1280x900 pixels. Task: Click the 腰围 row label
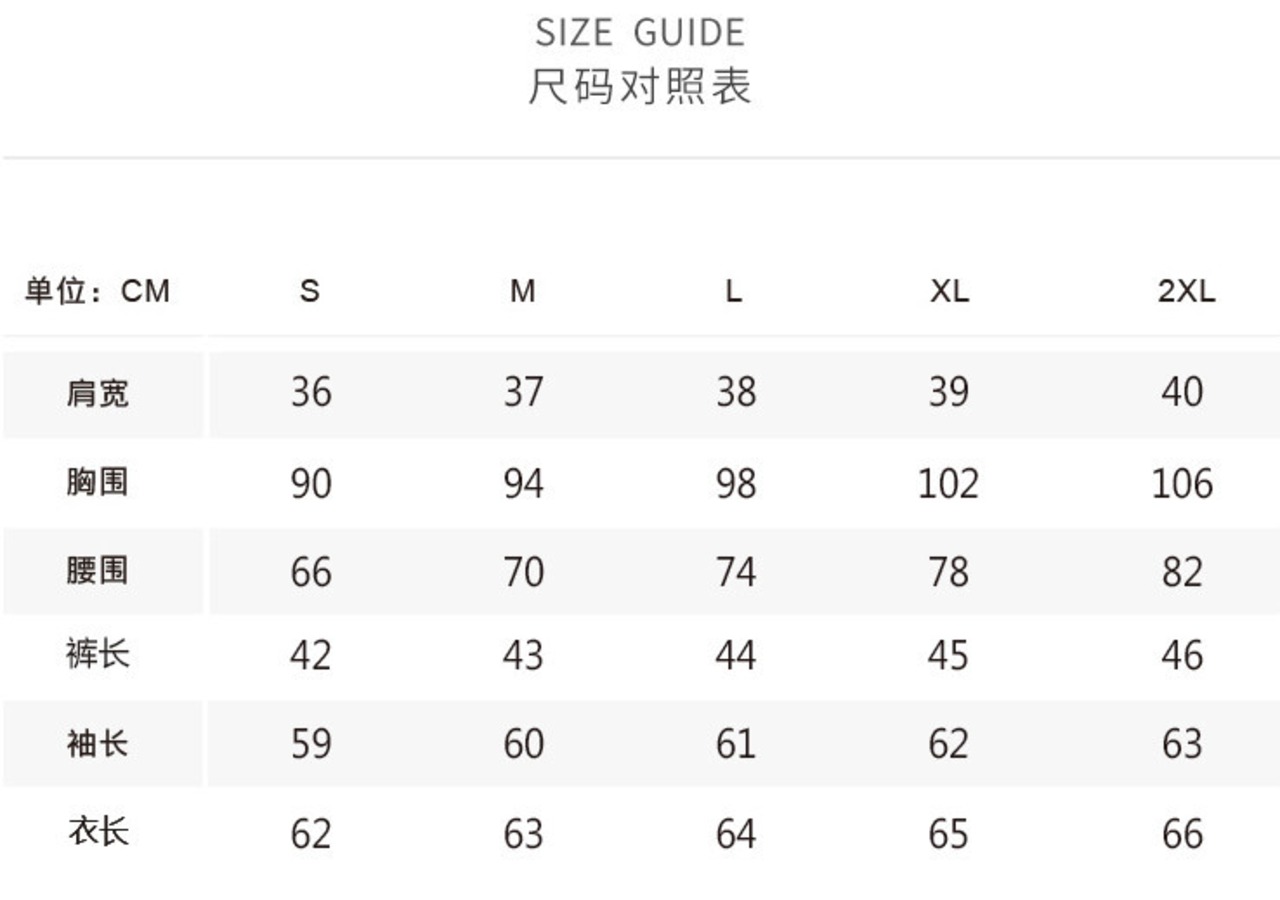[x=98, y=571]
